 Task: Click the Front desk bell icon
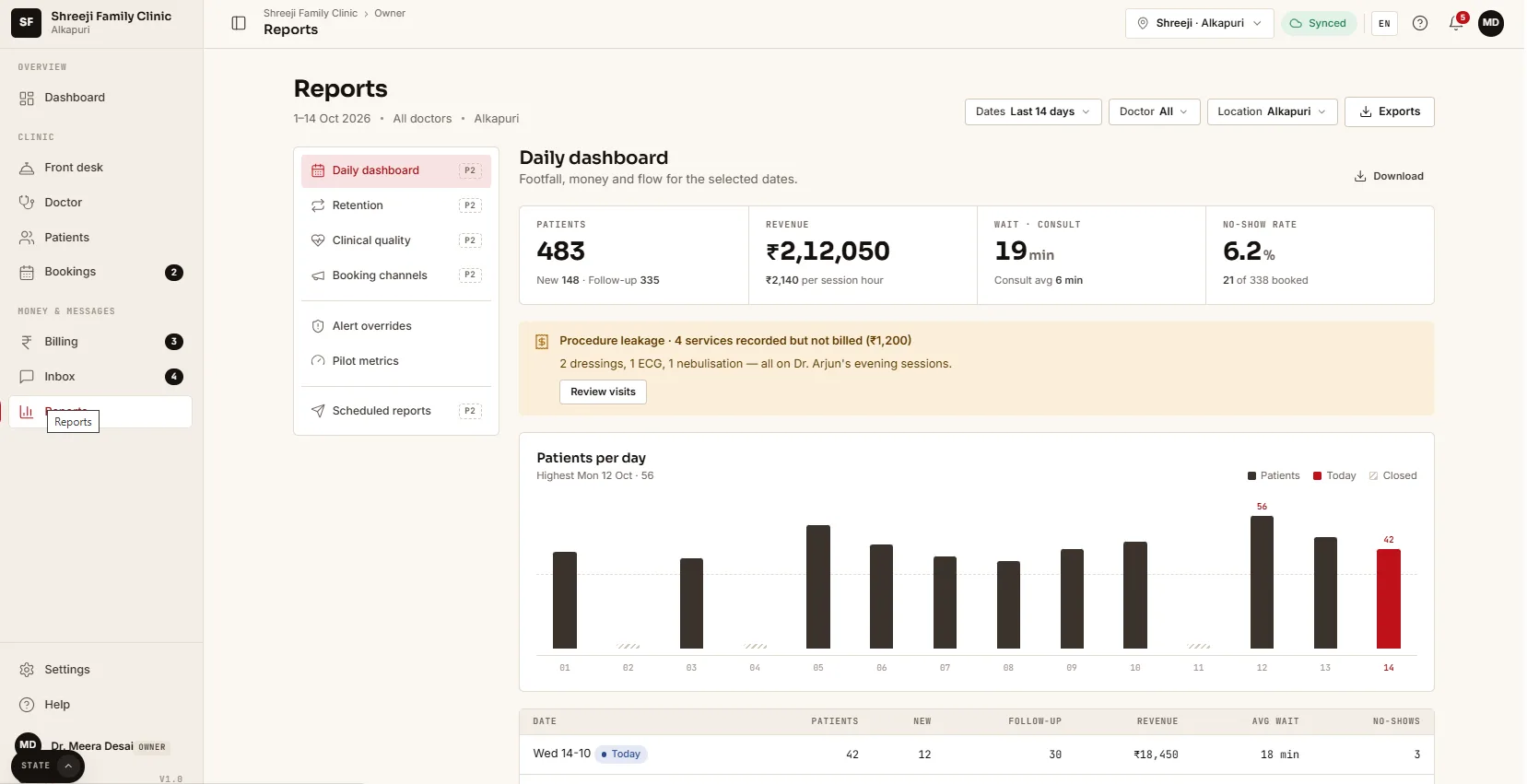pyautogui.click(x=27, y=168)
